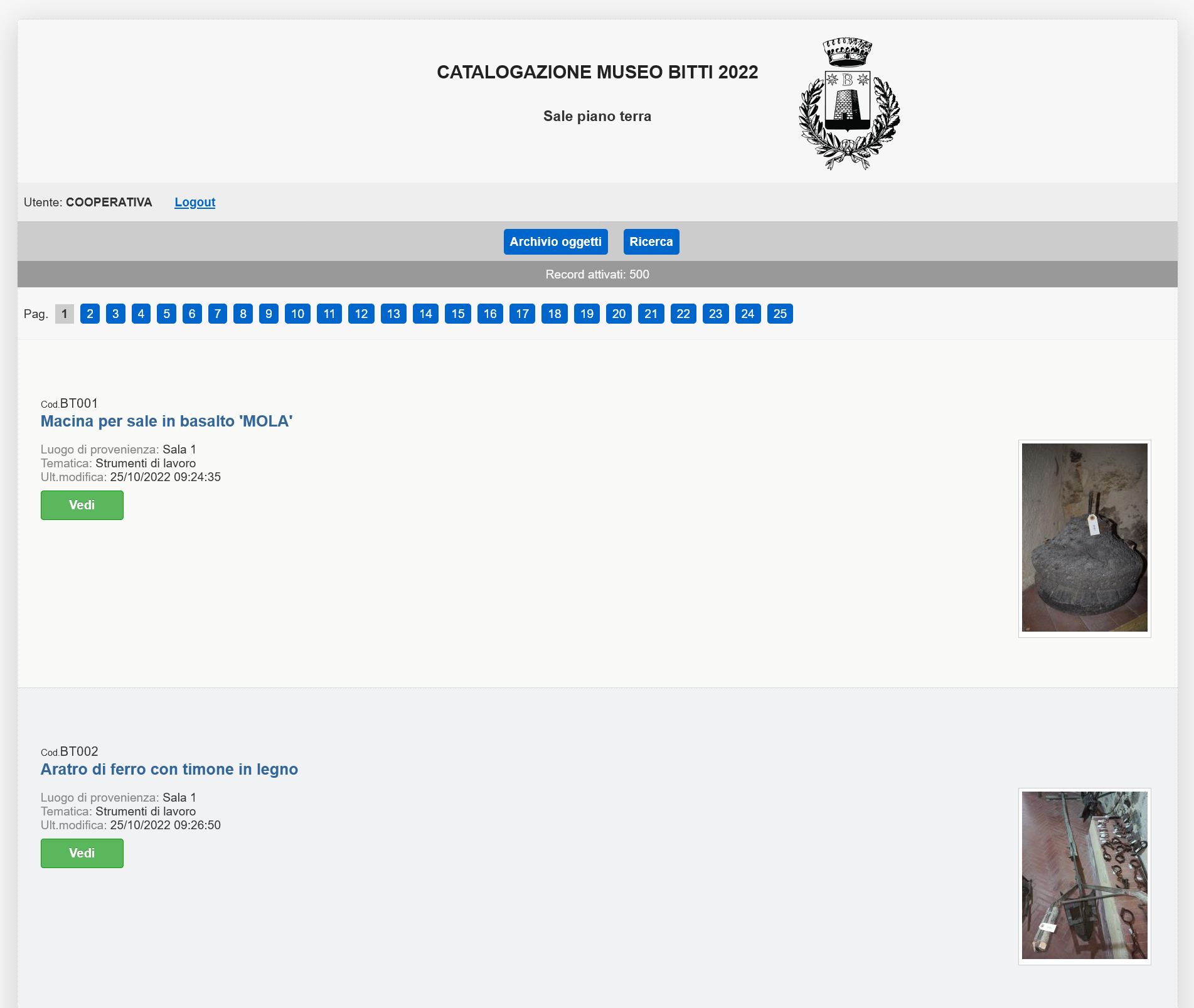1194x1008 pixels.
Task: Jump to page 8
Action: click(x=243, y=314)
